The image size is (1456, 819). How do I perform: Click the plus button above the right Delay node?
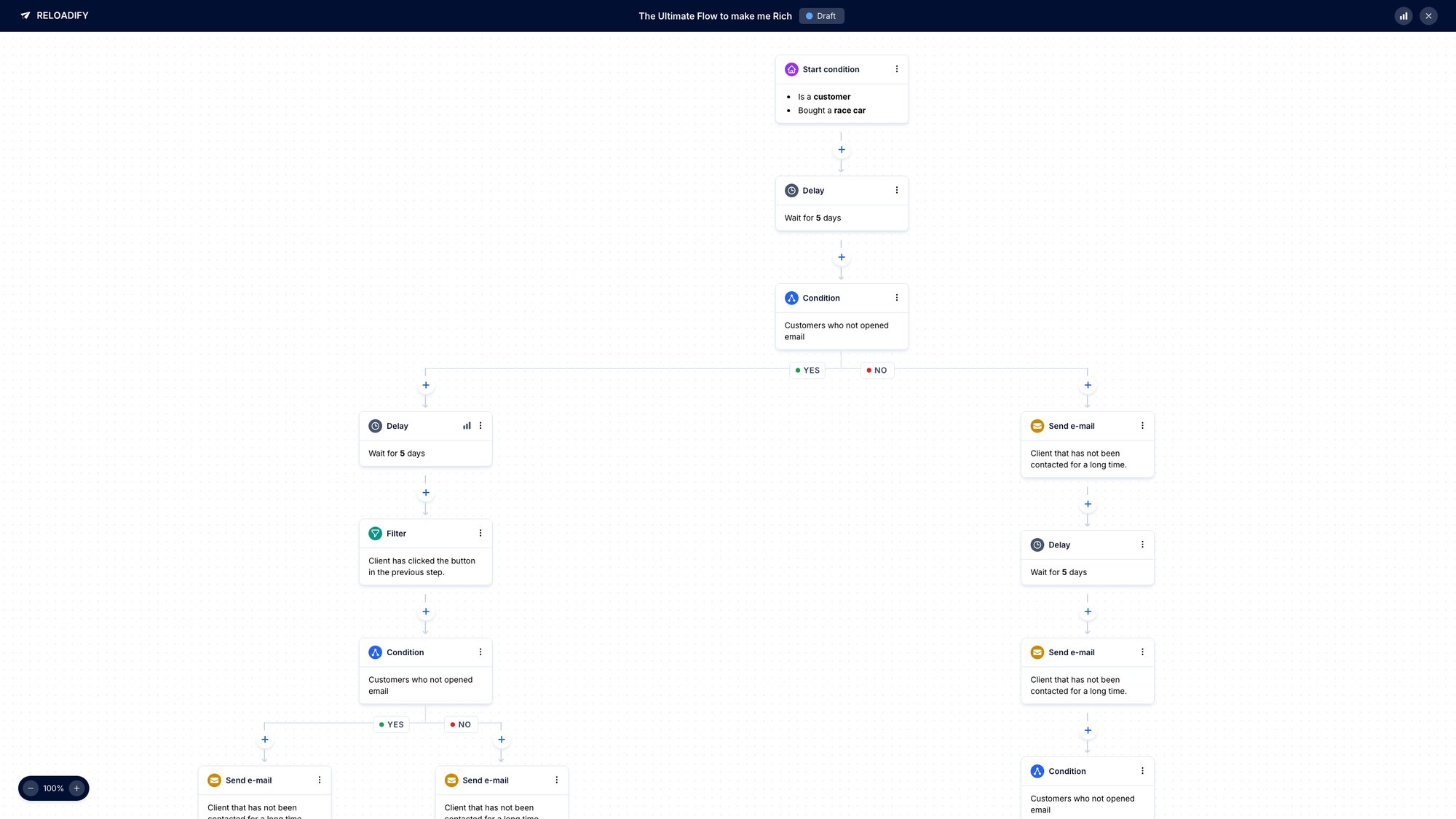[x=1088, y=504]
